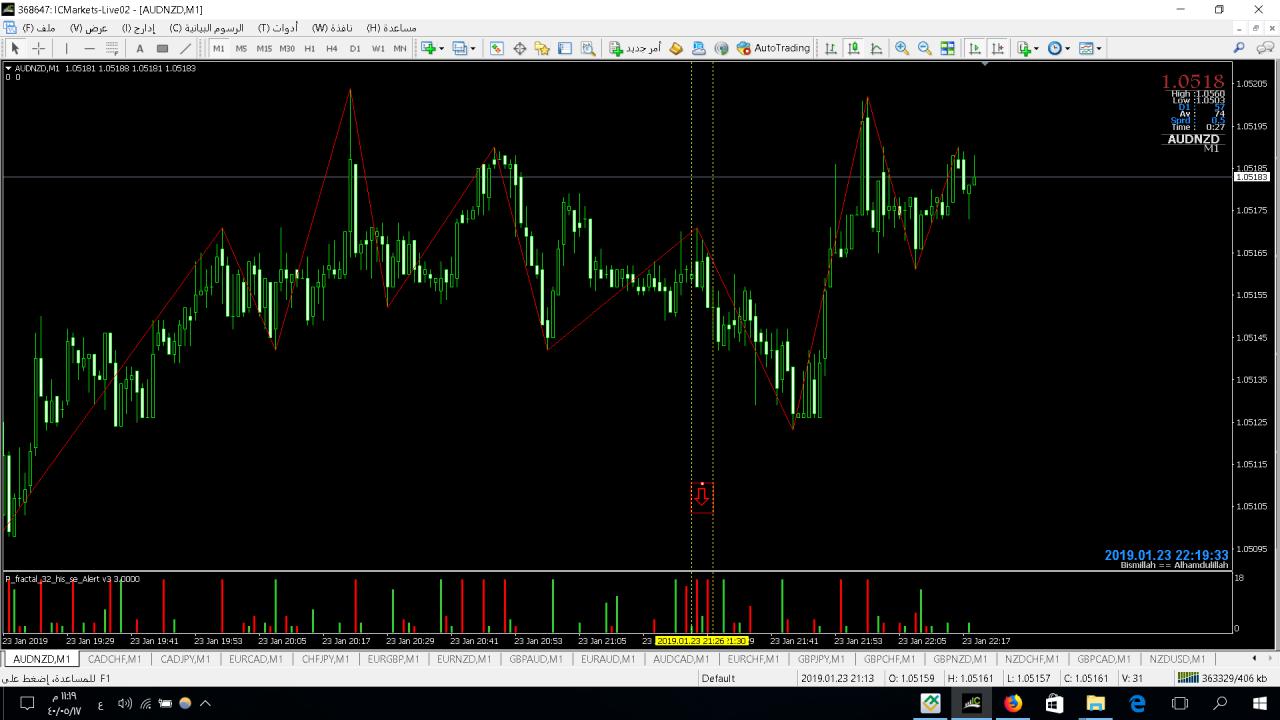Click the Zoom In magnifier icon
Screen dimensions: 1280x720
(902, 48)
